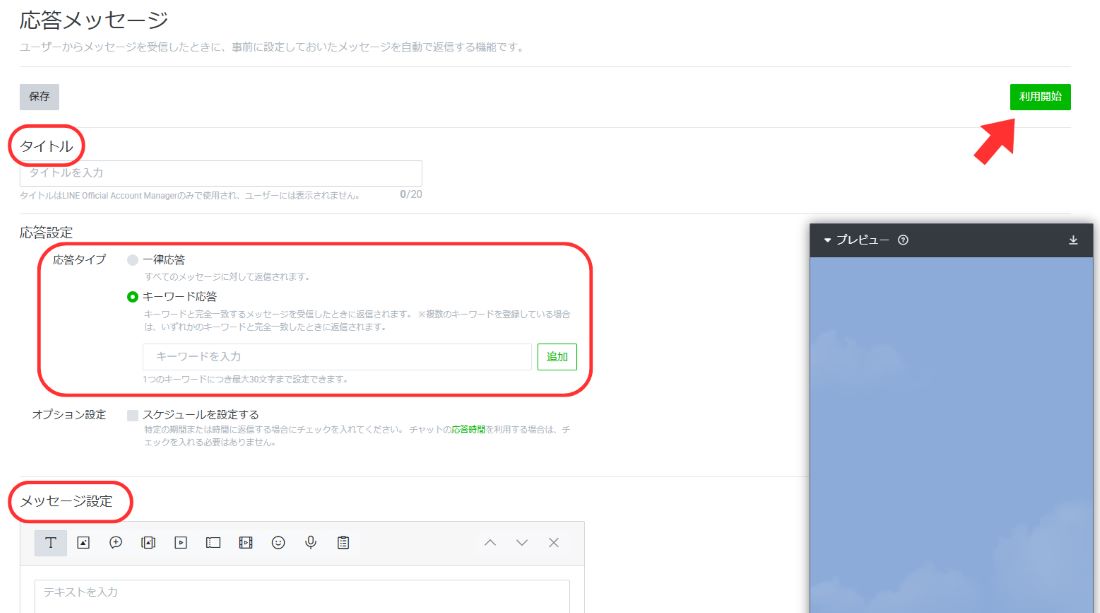Image resolution: width=1100 pixels, height=613 pixels.
Task: Click the green 利用開始 button
Action: pyautogui.click(x=1040, y=97)
